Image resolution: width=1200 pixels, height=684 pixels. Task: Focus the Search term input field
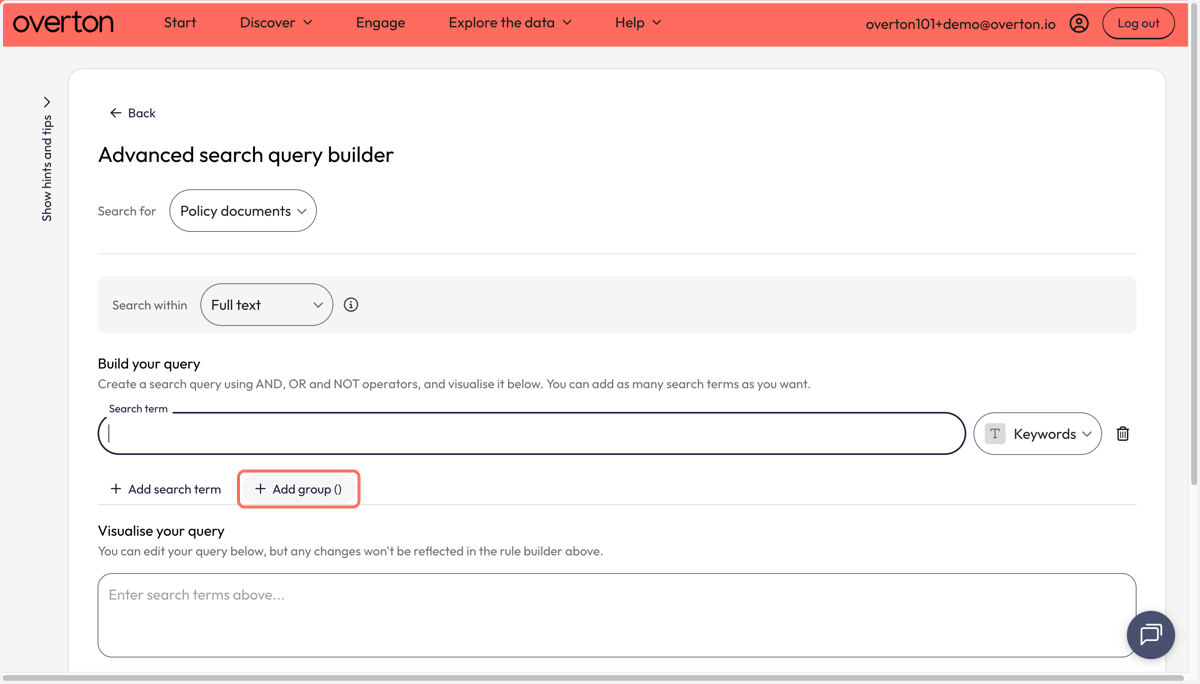click(532, 434)
